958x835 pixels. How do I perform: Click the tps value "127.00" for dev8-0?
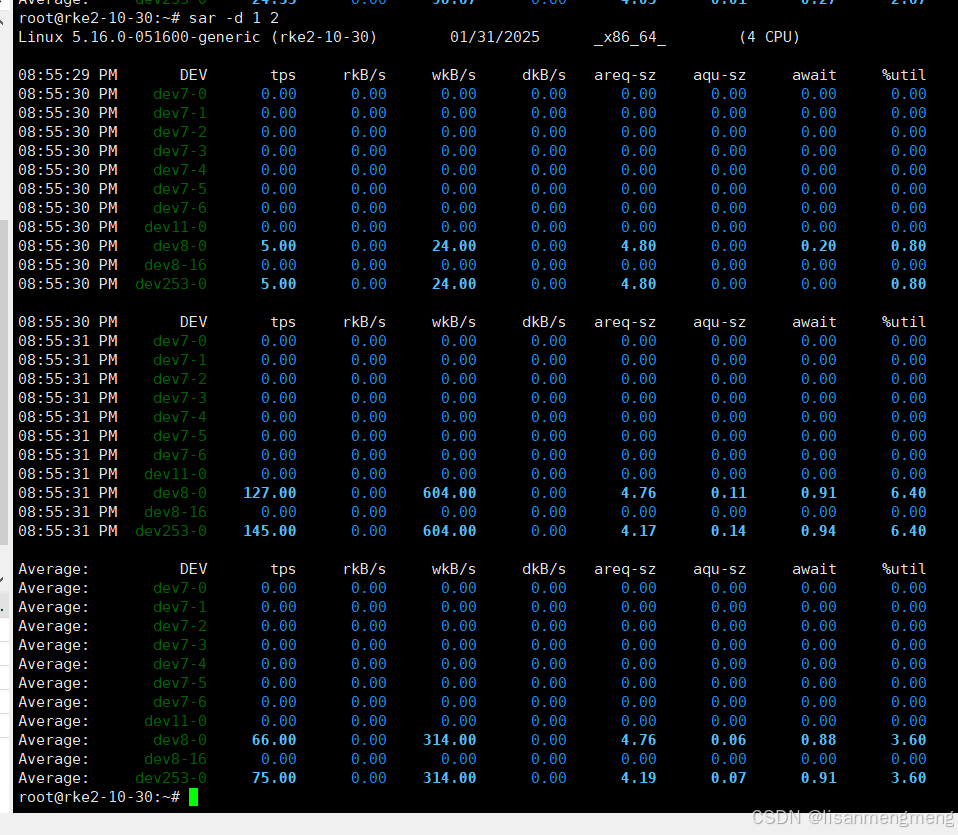click(270, 492)
